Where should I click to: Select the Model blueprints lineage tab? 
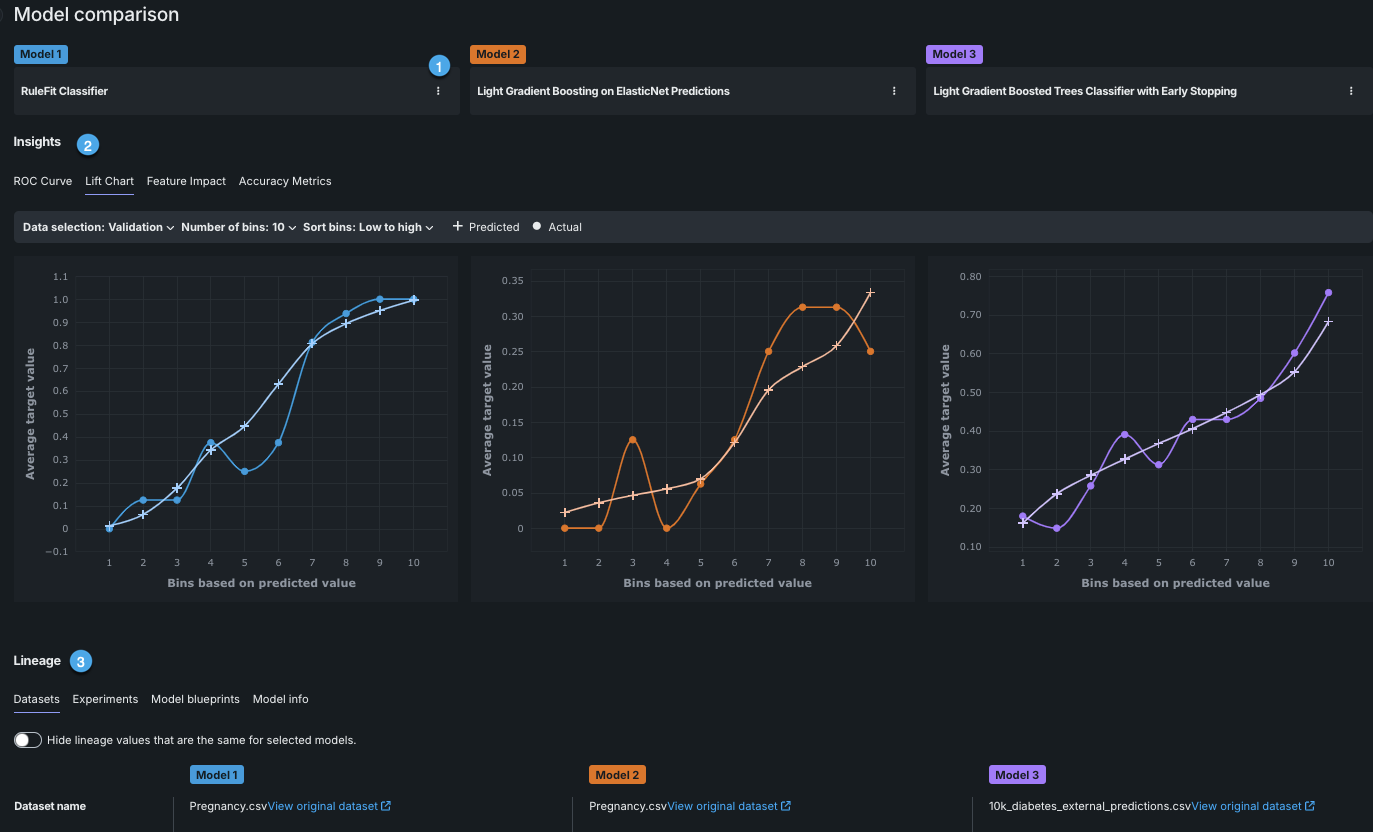coord(195,699)
